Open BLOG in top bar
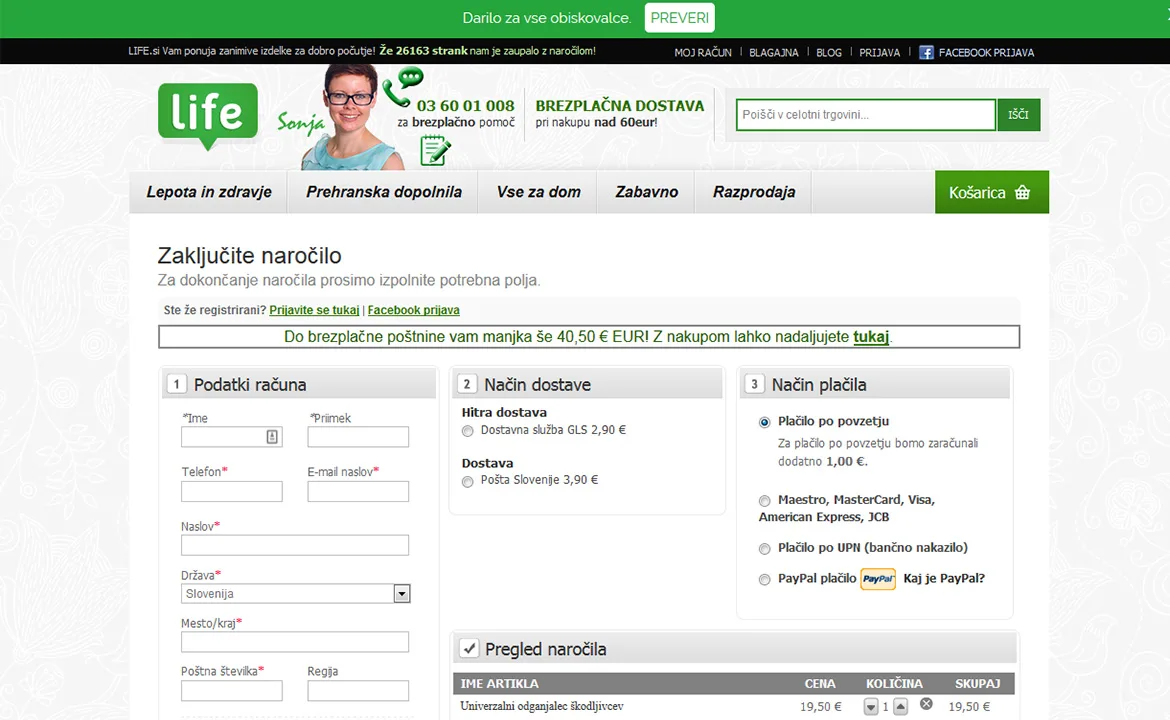The width and height of the screenshot is (1170, 720). (829, 53)
